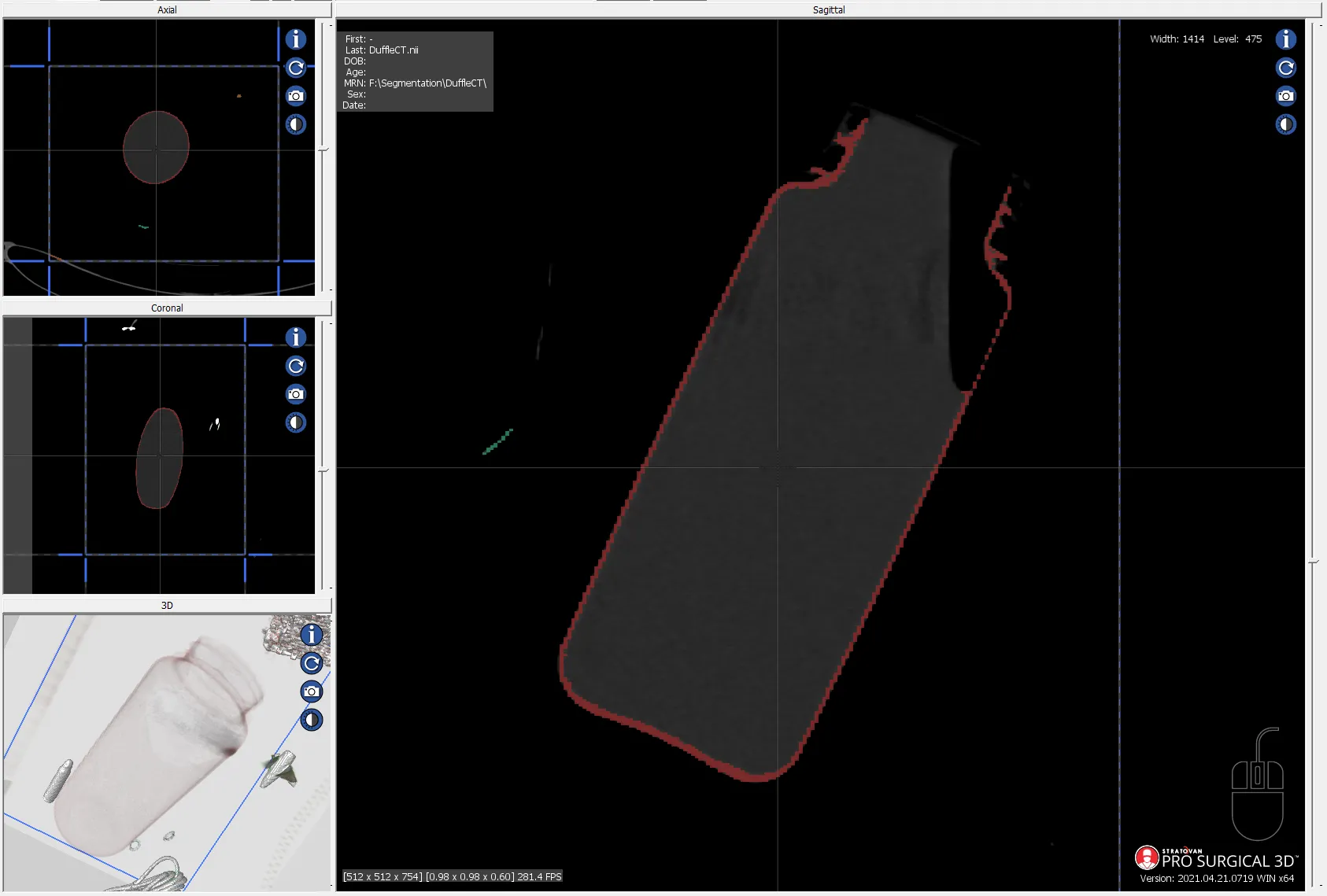Toggle contrast icon in Axial view
Viewport: 1327px width, 896px height.
click(x=296, y=124)
